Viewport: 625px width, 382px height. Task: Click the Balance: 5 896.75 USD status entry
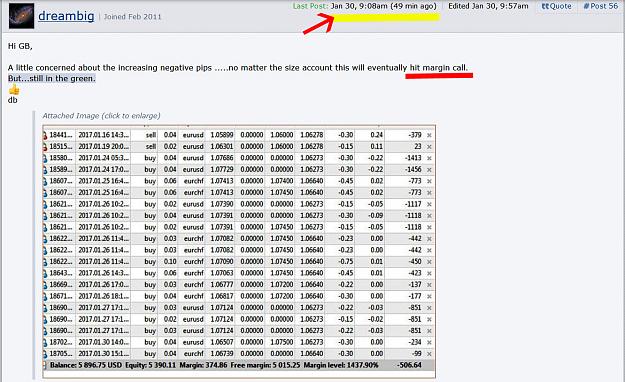pyautogui.click(x=86, y=365)
